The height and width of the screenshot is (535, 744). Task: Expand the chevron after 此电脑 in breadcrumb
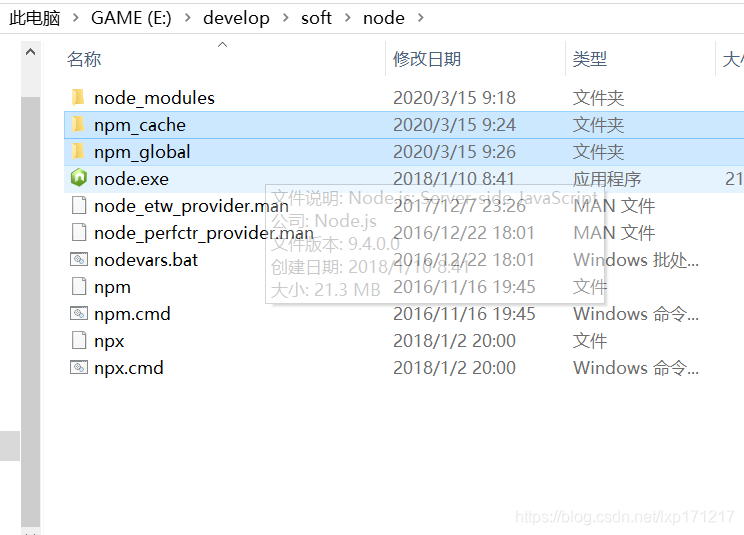tap(76, 18)
